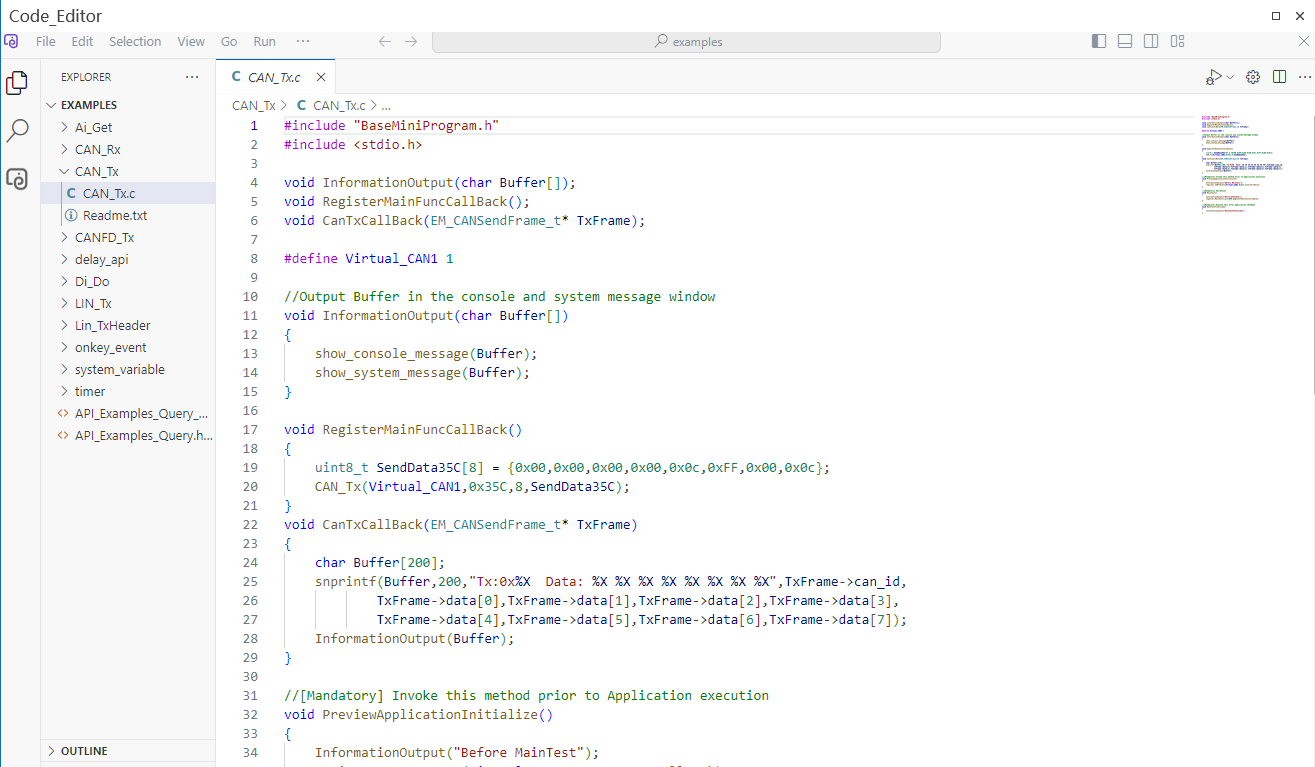
Task: Toggle the secondary side bar visibility
Action: click(x=1151, y=41)
